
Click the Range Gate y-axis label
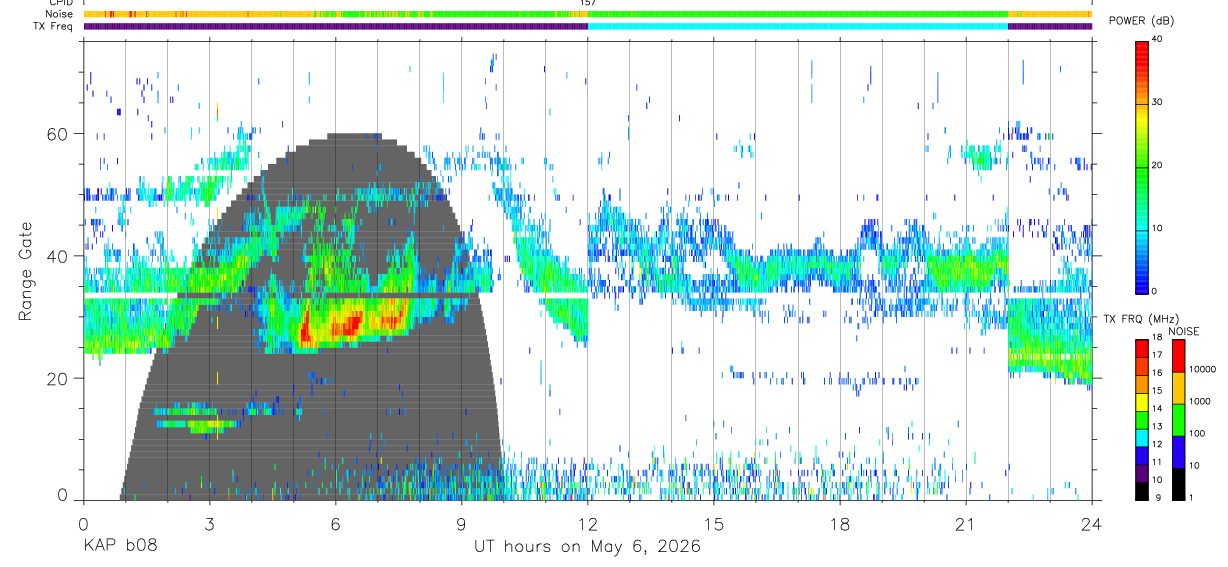[24, 271]
